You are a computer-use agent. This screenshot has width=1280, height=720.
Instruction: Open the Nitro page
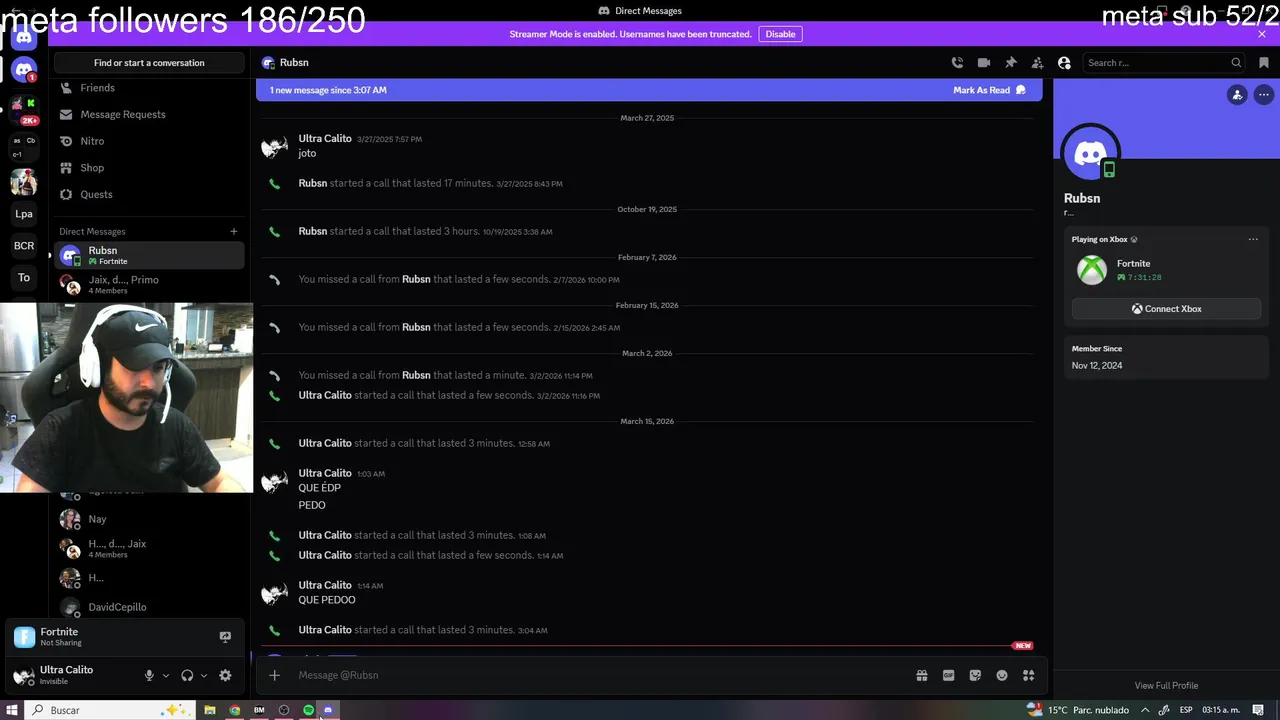pyautogui.click(x=149, y=141)
